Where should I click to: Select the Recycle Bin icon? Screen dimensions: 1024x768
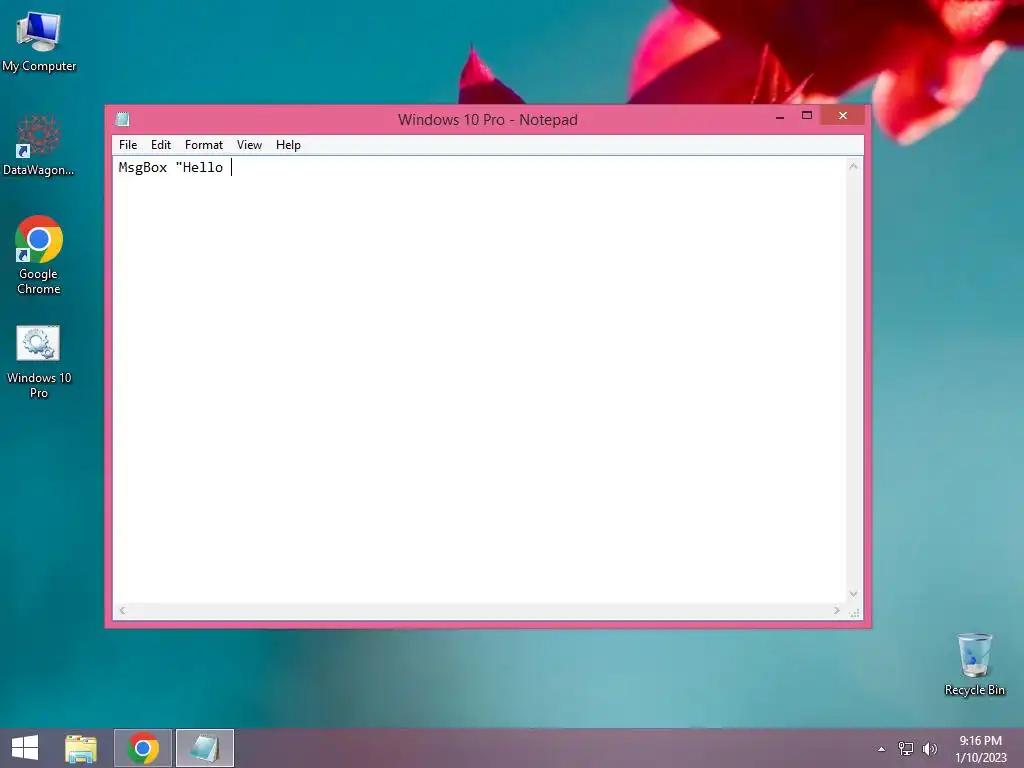[x=974, y=664]
